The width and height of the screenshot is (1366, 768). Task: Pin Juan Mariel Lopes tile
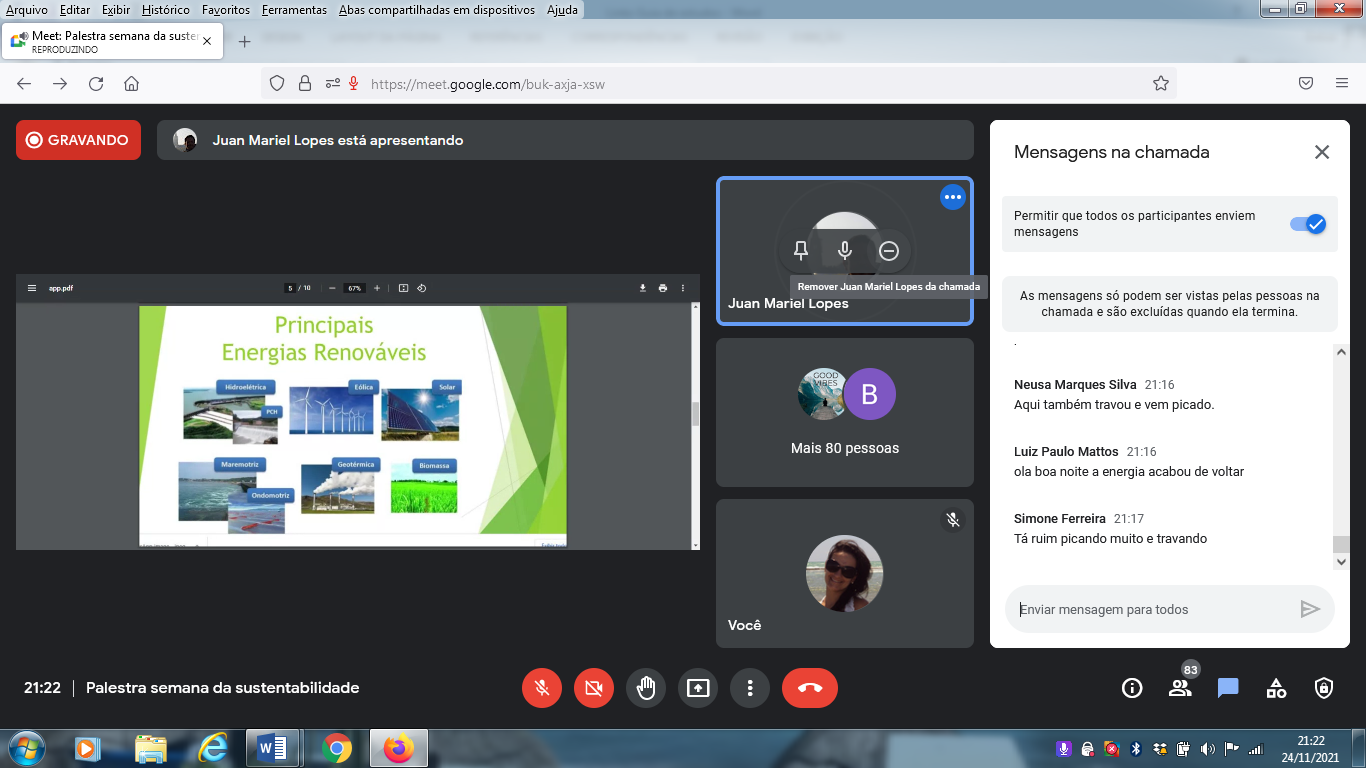pyautogui.click(x=800, y=251)
